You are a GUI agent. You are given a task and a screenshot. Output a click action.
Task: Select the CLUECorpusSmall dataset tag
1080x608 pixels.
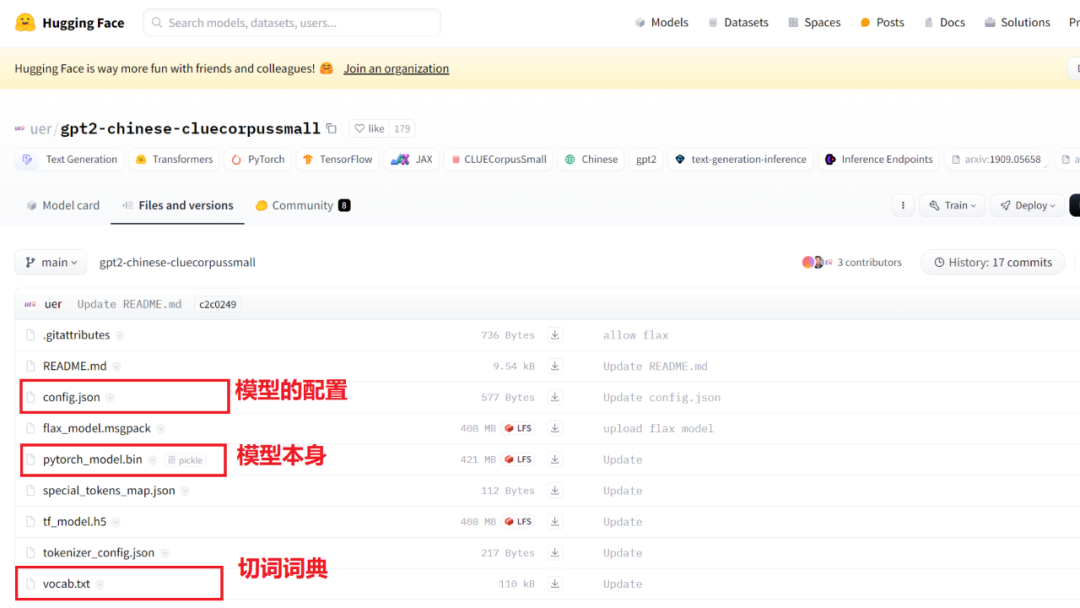coord(499,159)
